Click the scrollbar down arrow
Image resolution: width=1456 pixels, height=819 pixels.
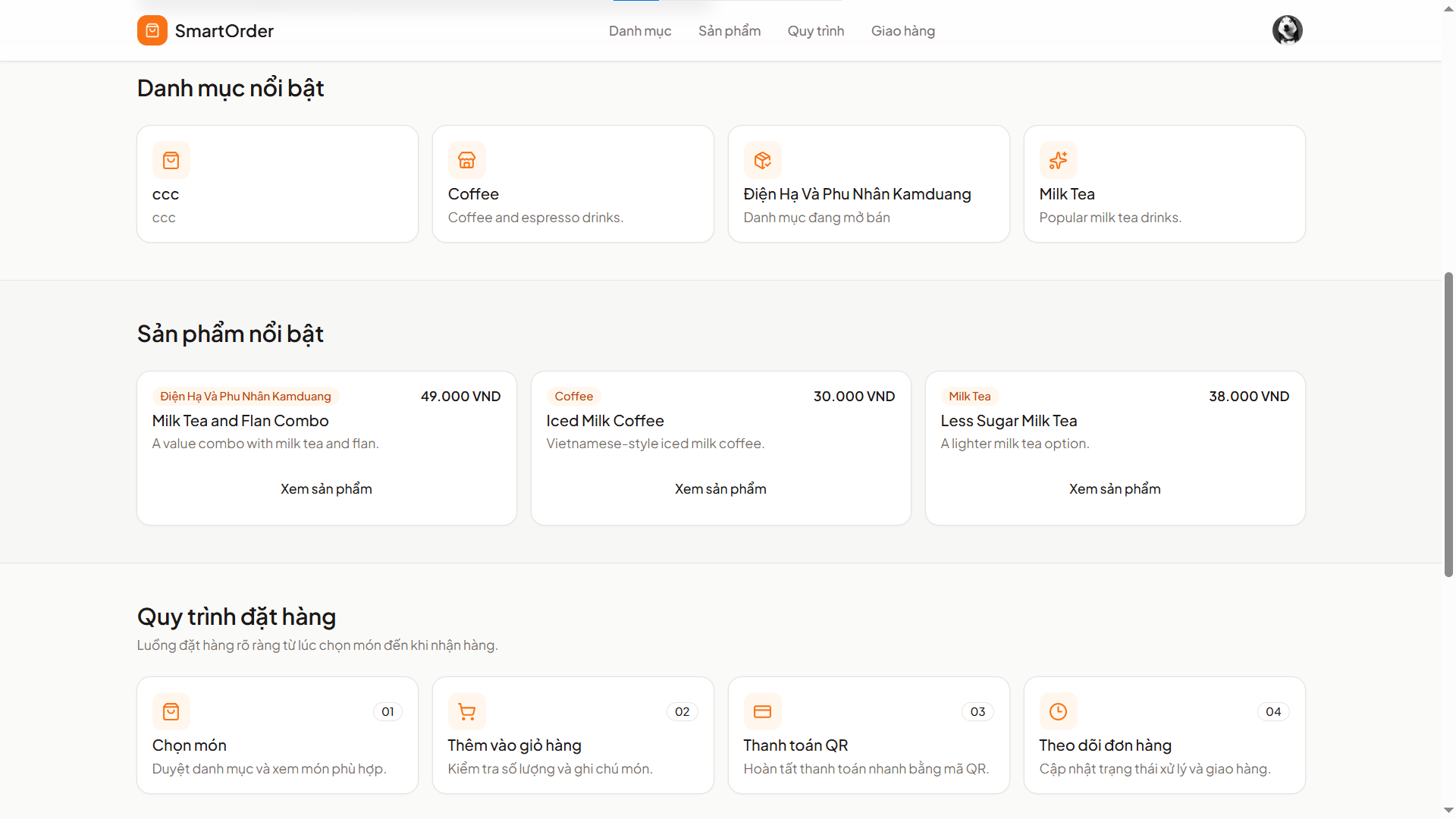coord(1448,811)
